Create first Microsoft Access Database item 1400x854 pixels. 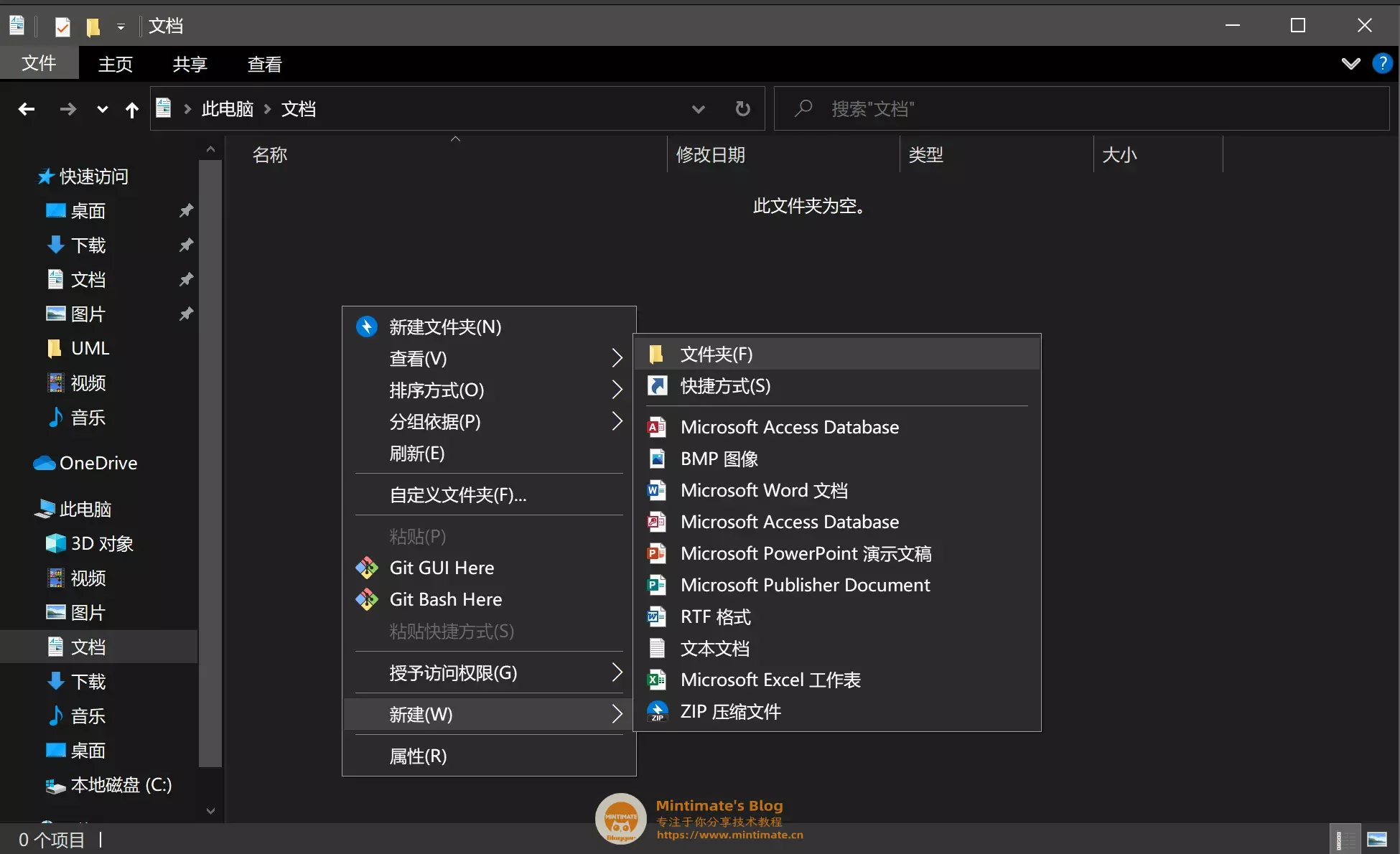837,428
